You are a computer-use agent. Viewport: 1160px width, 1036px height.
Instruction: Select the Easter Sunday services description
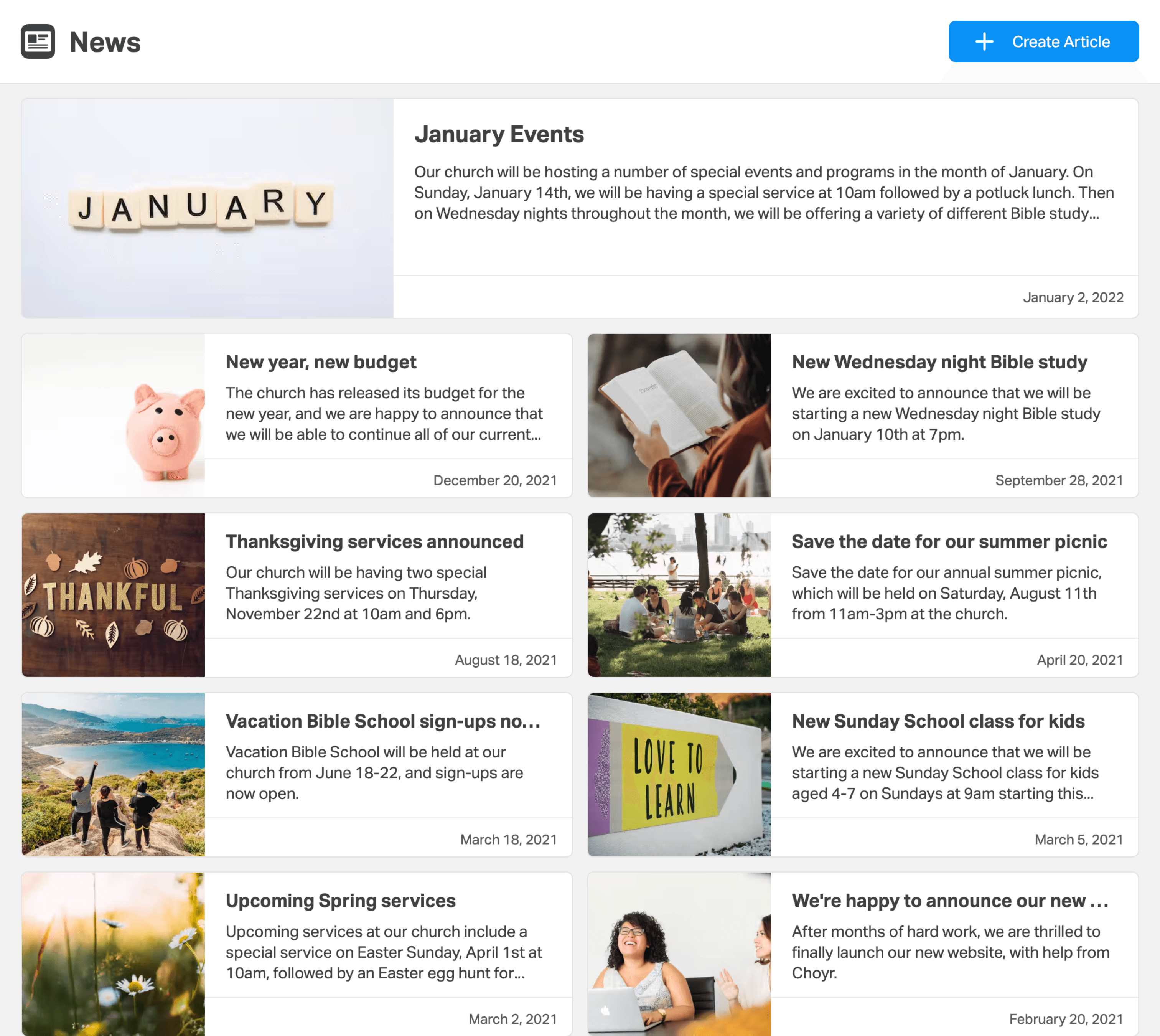(x=384, y=952)
